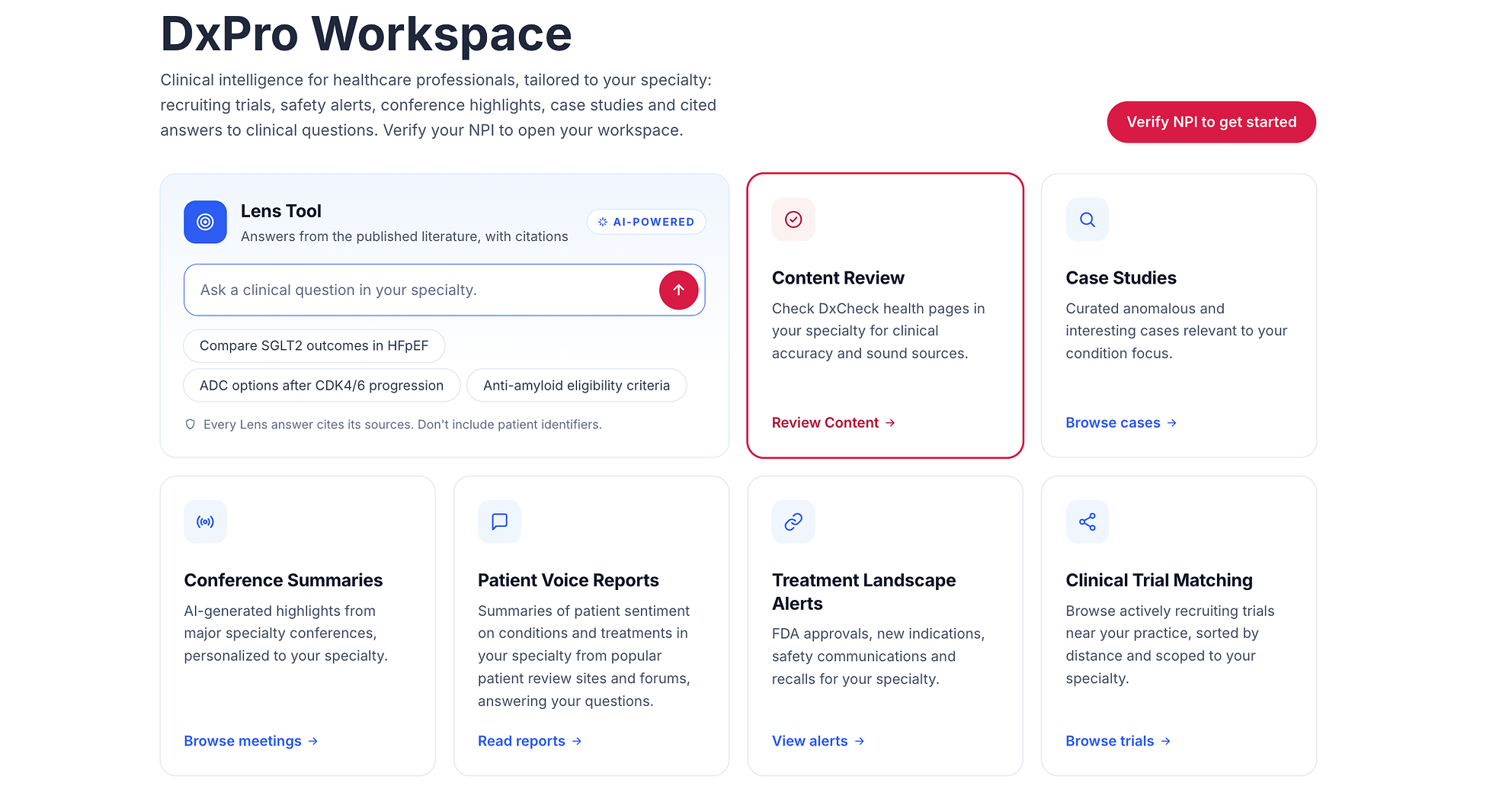This screenshot has width=1512, height=792.
Task: Click the Clinical Trial Matching share icon
Action: tap(1088, 521)
